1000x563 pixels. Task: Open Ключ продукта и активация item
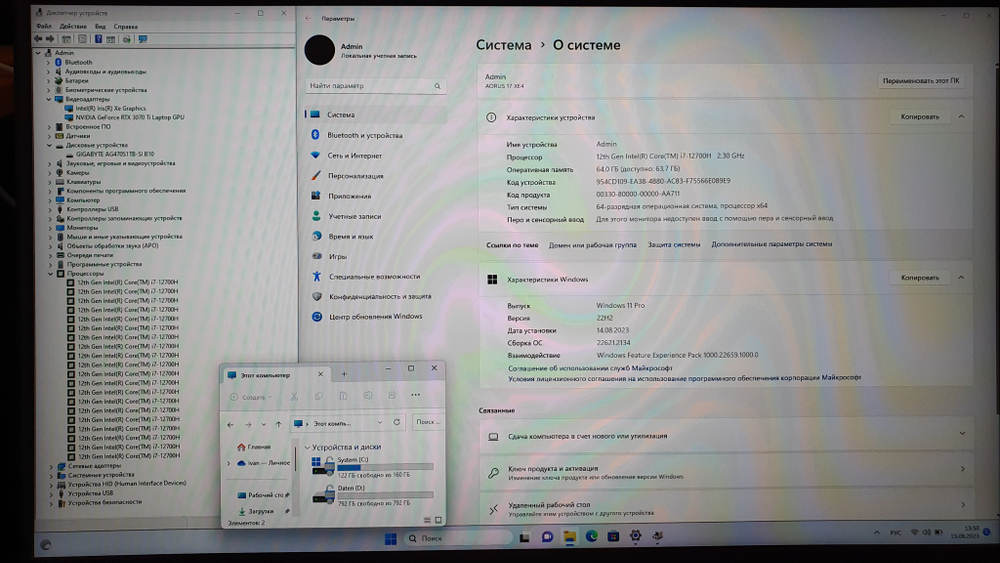(725, 472)
